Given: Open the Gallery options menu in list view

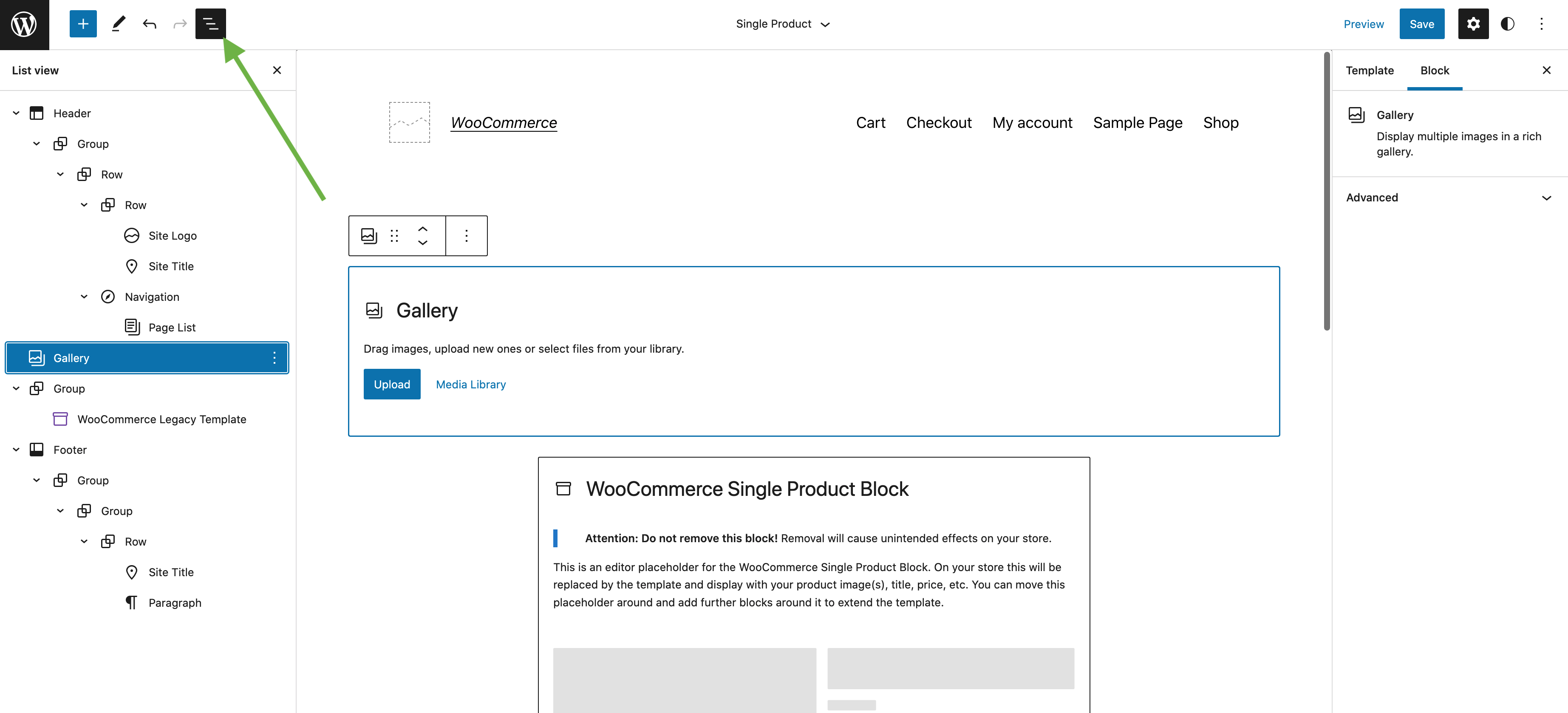Looking at the screenshot, I should pos(274,357).
